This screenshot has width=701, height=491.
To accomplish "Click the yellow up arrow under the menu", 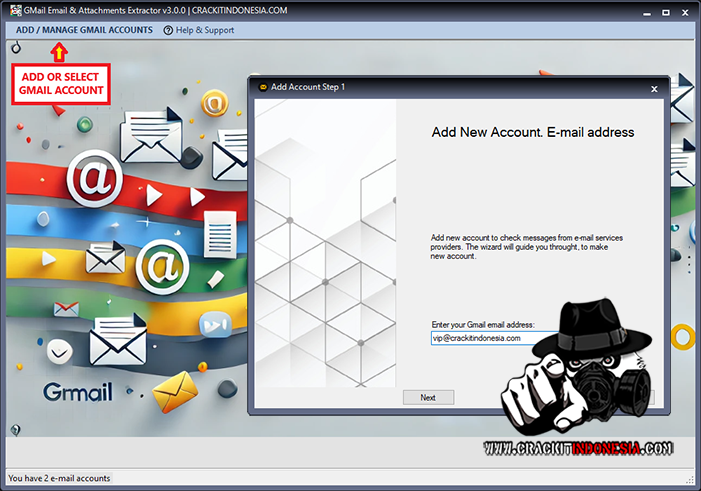I will coord(59,51).
